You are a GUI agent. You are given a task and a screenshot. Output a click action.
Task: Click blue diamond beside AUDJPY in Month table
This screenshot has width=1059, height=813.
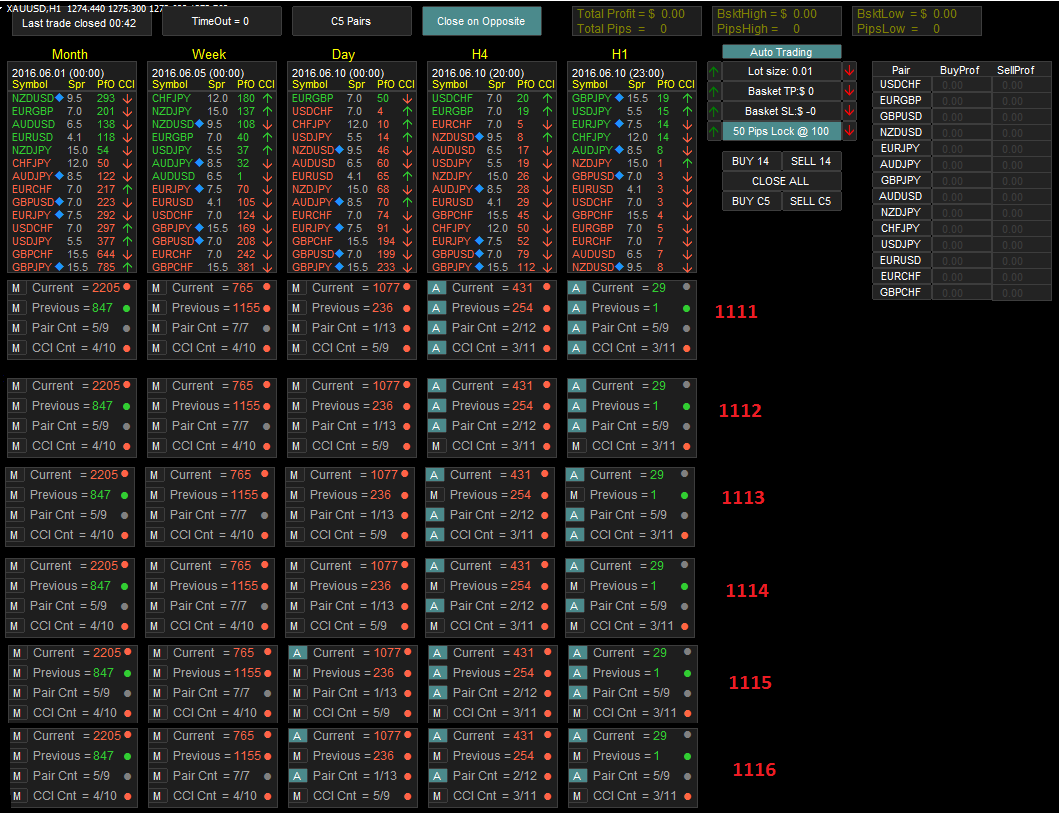click(59, 176)
